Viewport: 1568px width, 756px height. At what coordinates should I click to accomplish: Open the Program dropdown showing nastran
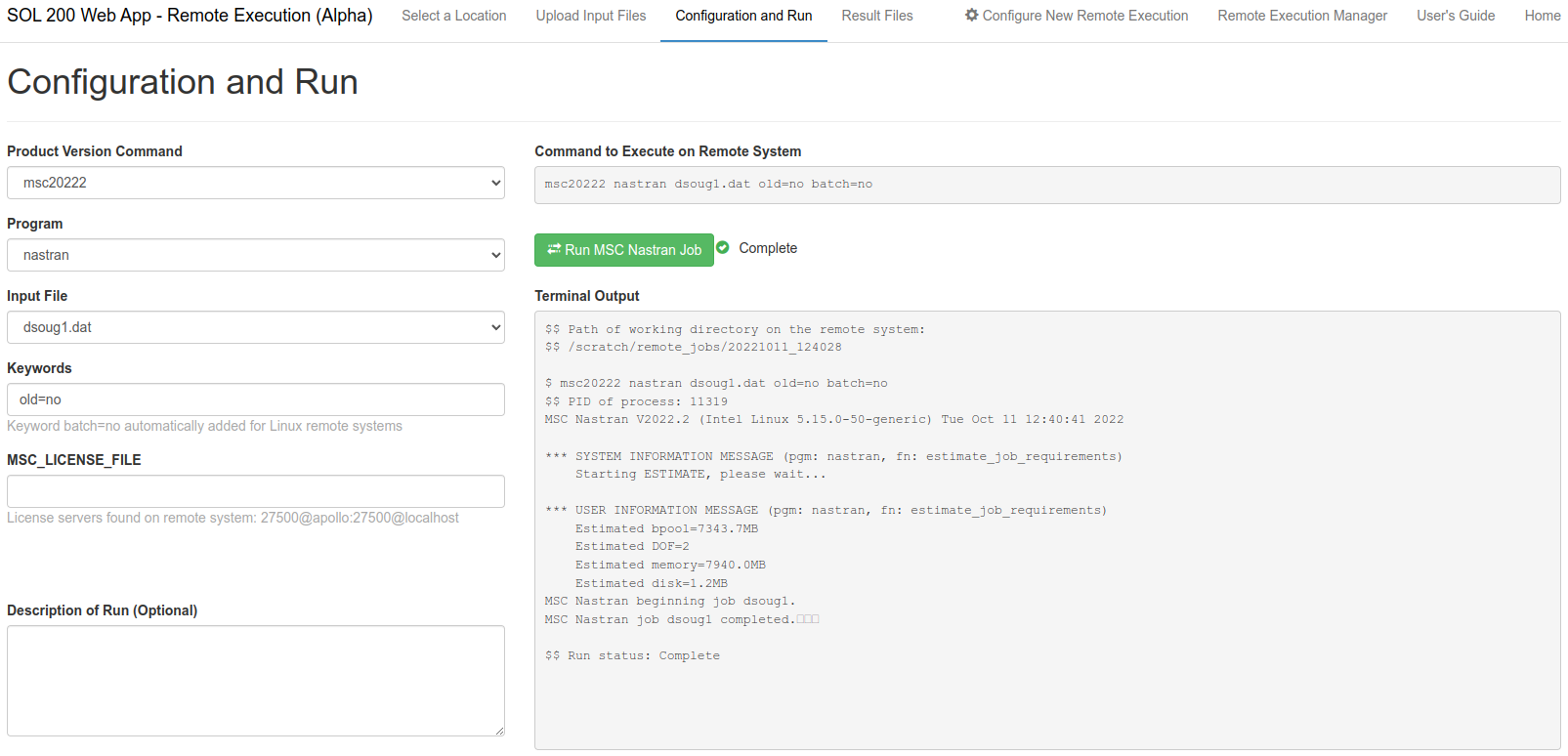(x=256, y=255)
